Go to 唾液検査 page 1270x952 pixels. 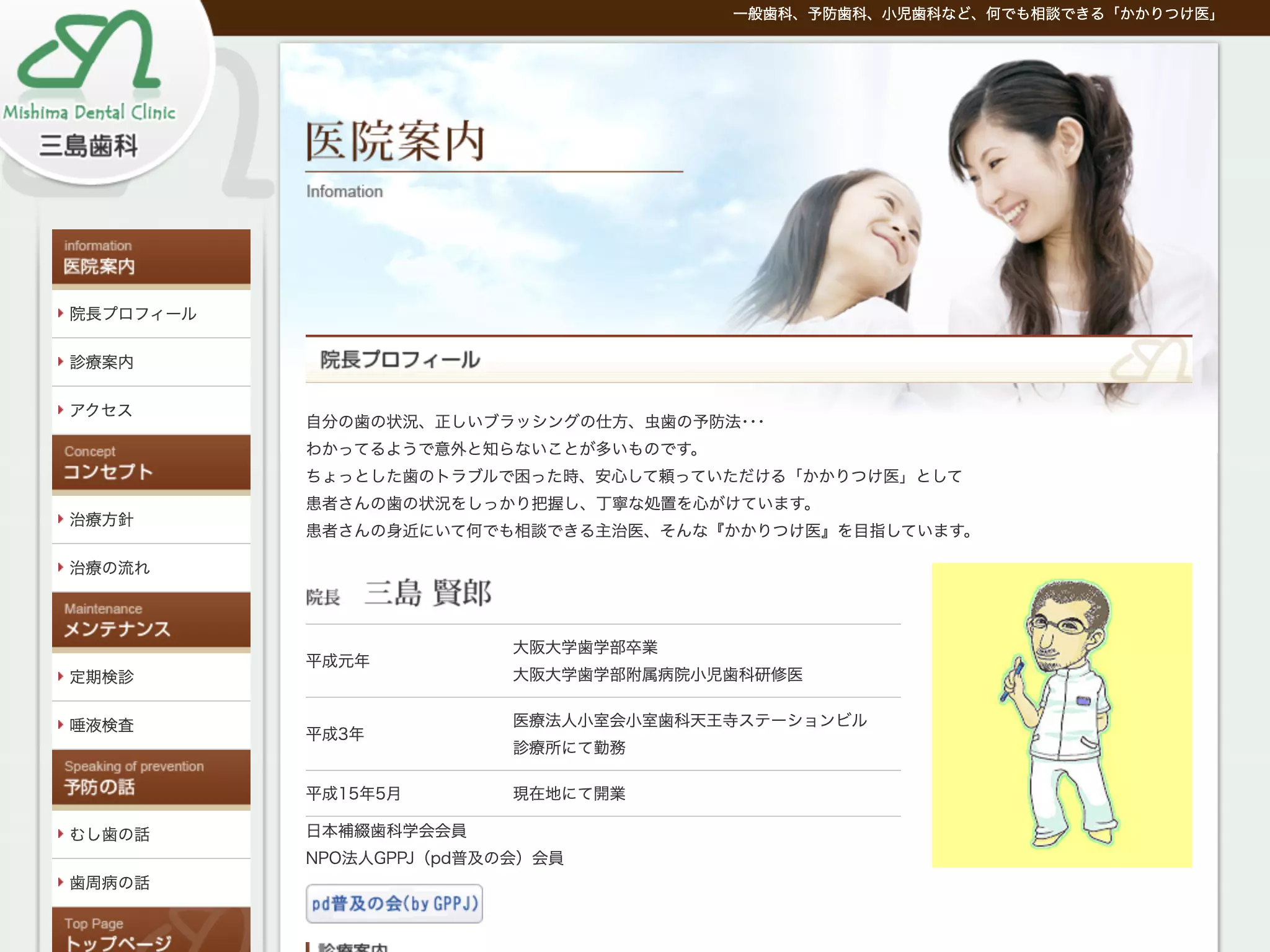[151, 725]
